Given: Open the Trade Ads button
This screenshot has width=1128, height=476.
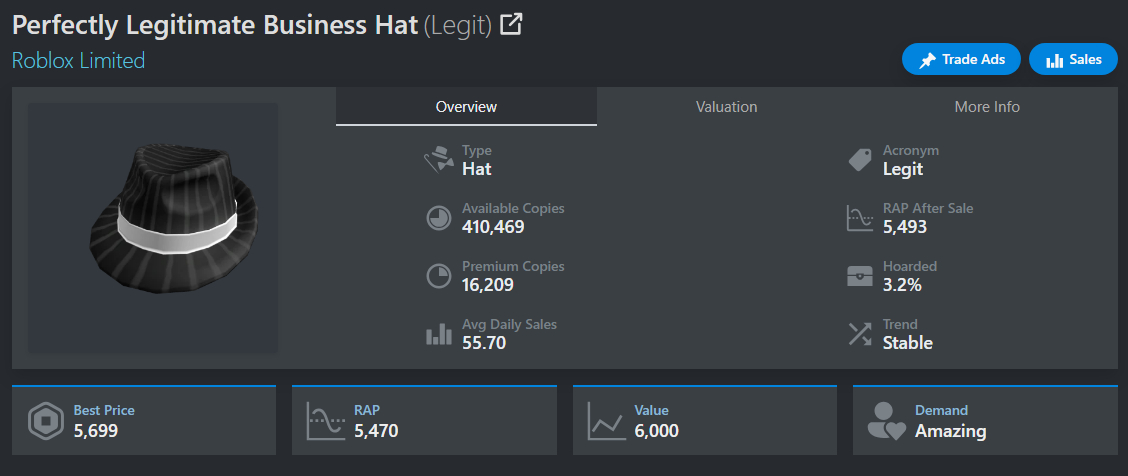Looking at the screenshot, I should [x=961, y=60].
